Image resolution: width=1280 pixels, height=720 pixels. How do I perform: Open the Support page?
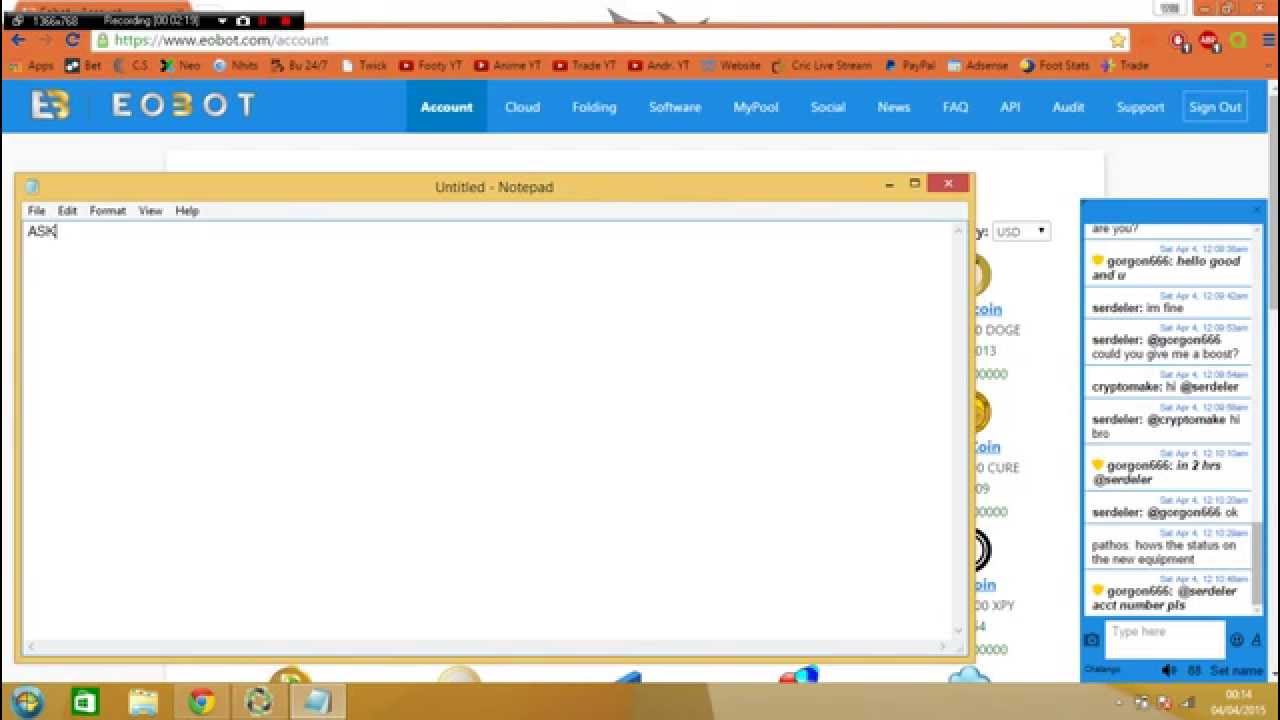pos(1140,107)
